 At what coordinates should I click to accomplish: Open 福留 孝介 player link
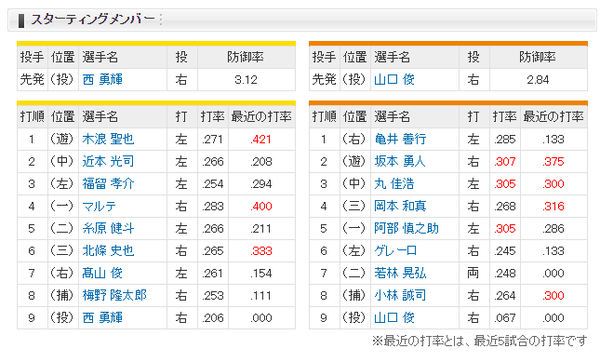click(x=108, y=184)
